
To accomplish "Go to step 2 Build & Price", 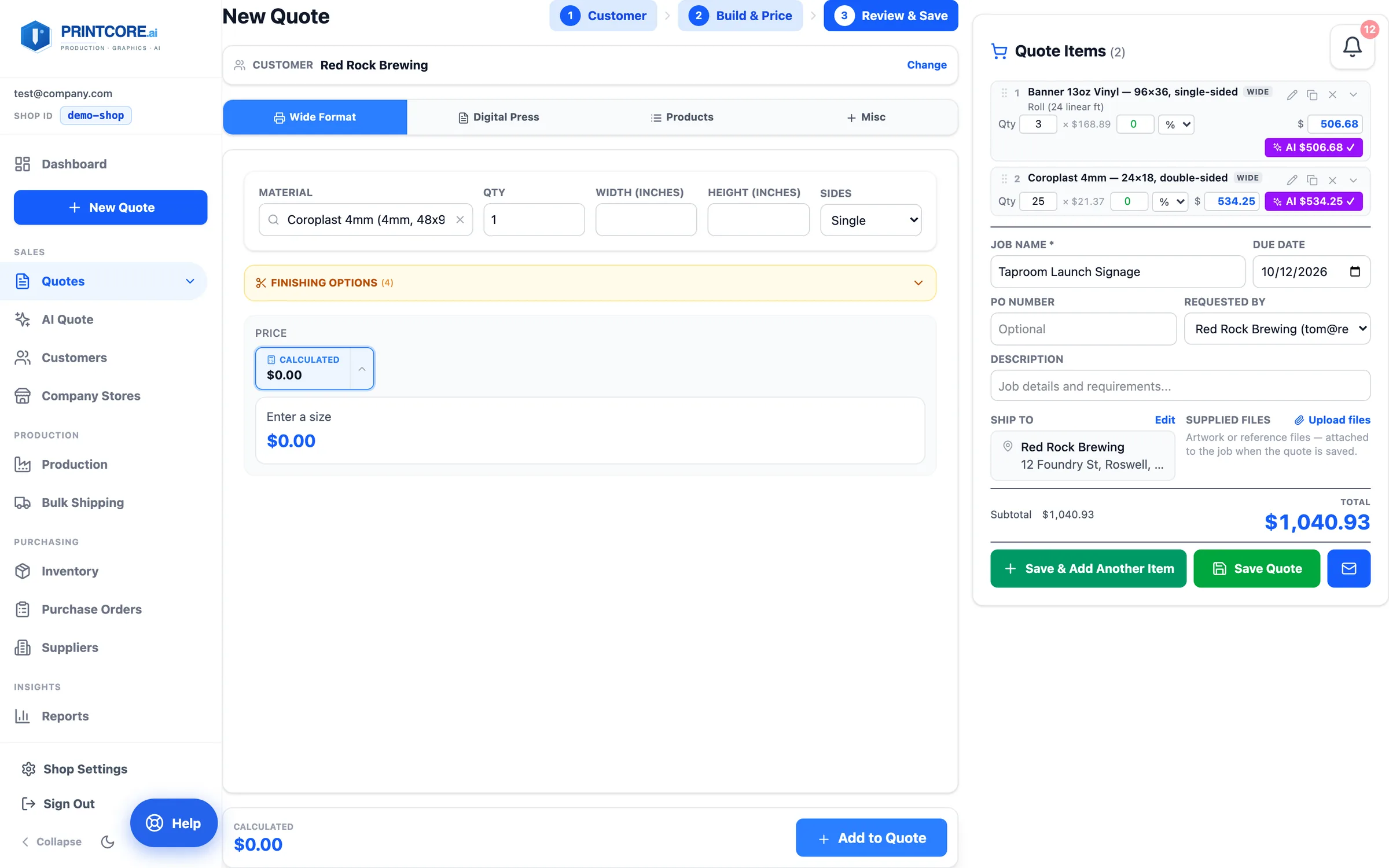I will (x=740, y=16).
